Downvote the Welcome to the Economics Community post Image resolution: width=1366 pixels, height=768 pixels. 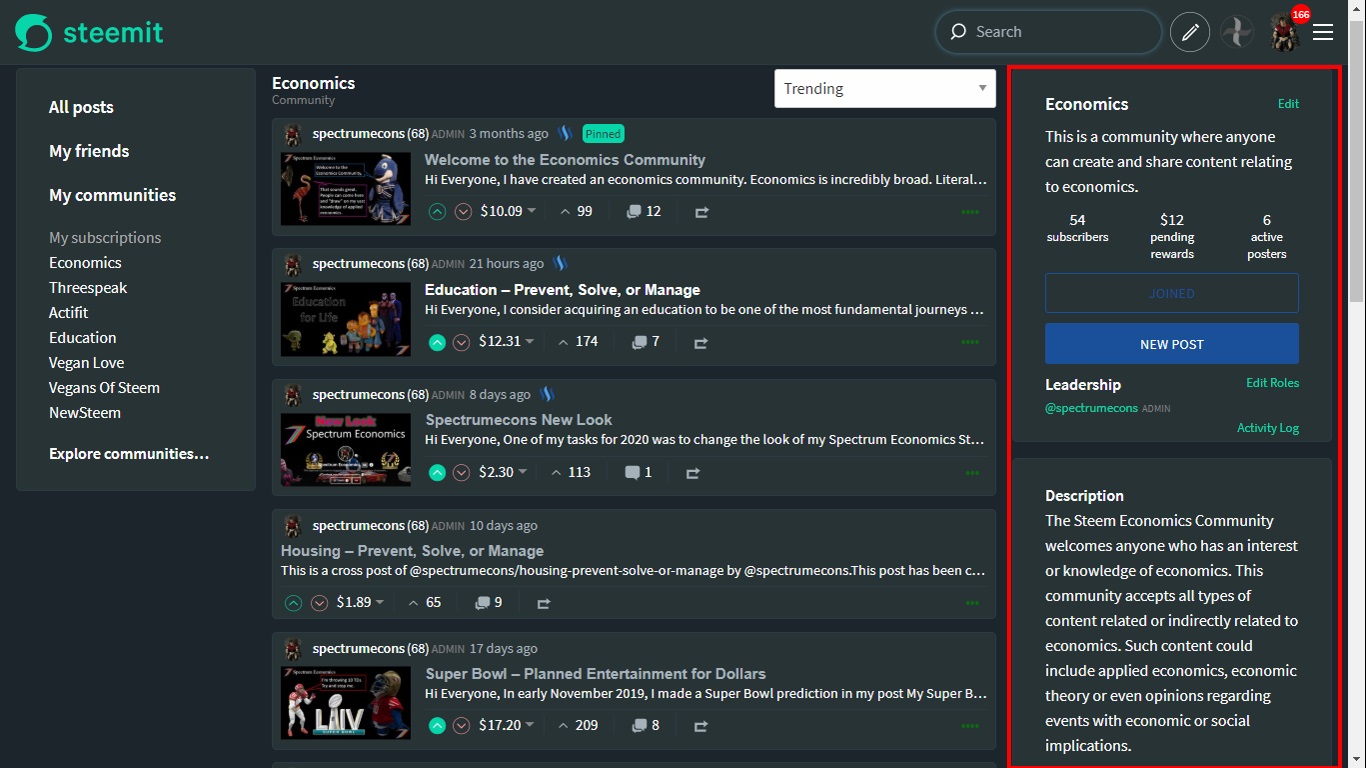[463, 211]
